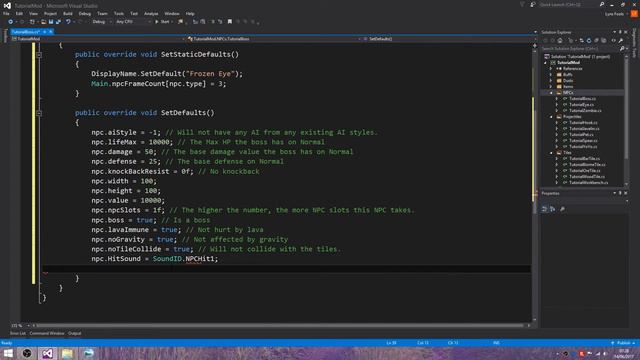Open the Edit menu
Screen dimensions: 640x360
[19, 13]
